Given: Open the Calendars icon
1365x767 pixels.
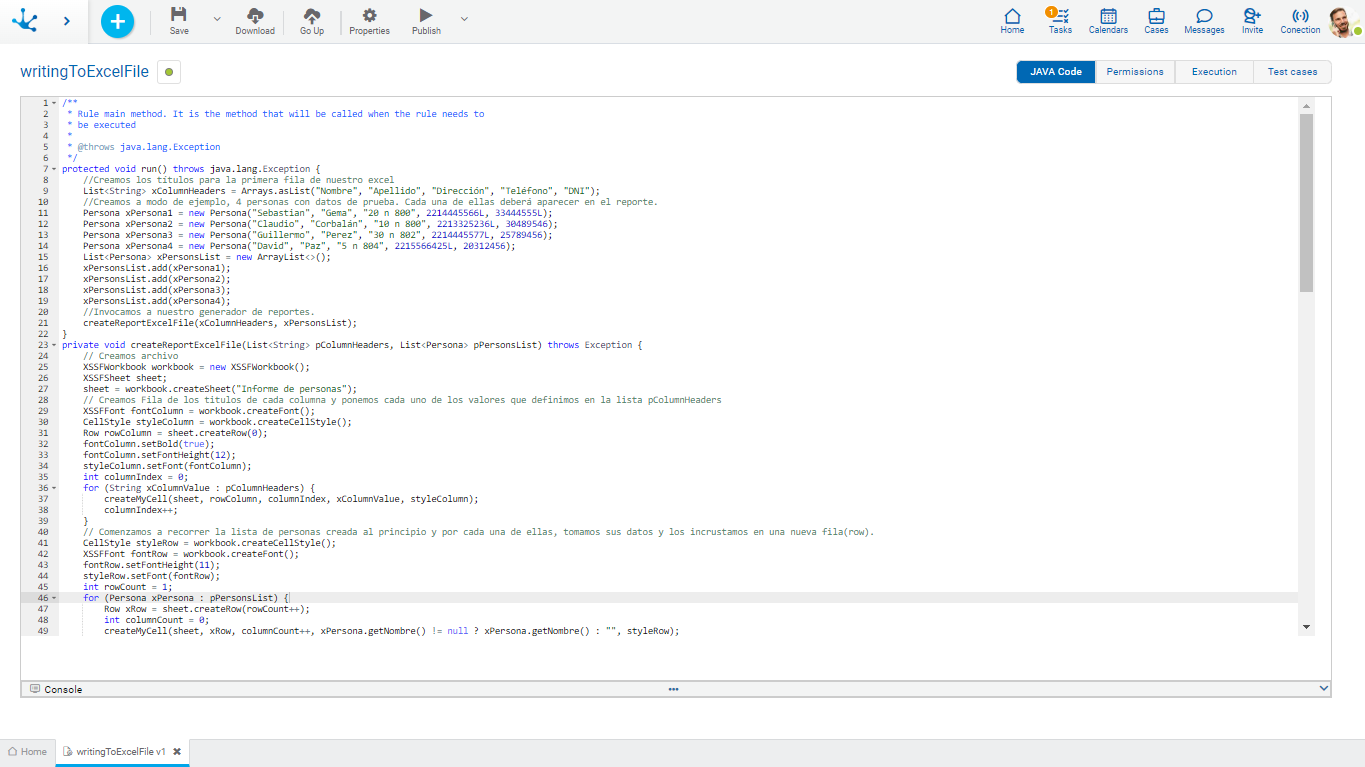Looking at the screenshot, I should click(1108, 21).
